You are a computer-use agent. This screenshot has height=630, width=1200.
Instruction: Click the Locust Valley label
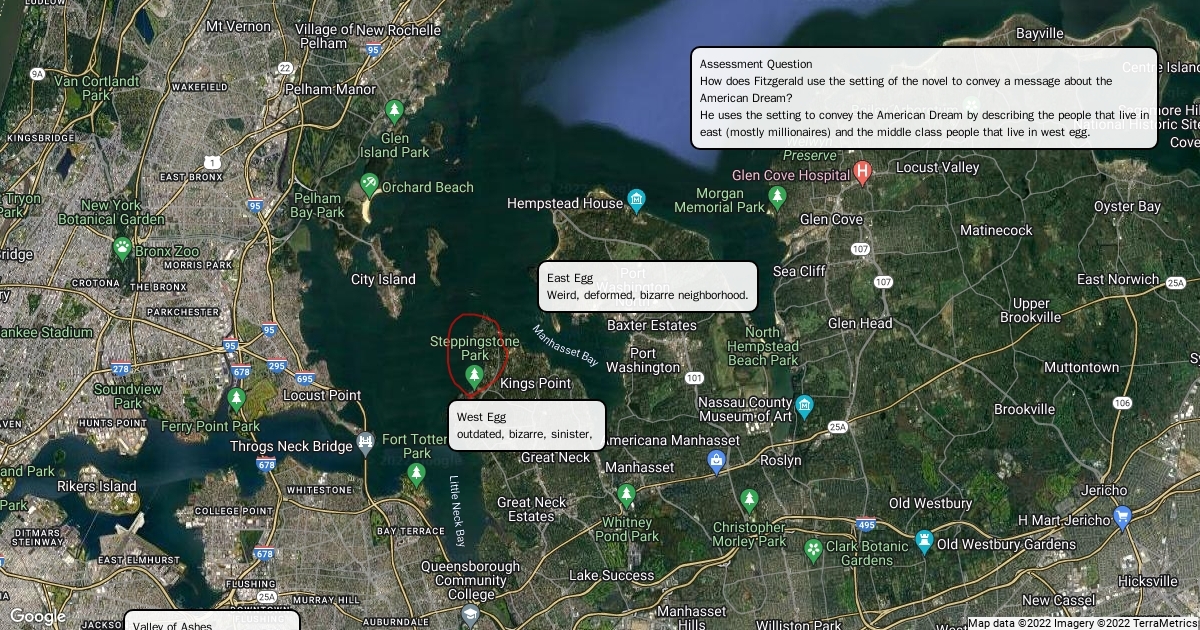[x=938, y=167]
